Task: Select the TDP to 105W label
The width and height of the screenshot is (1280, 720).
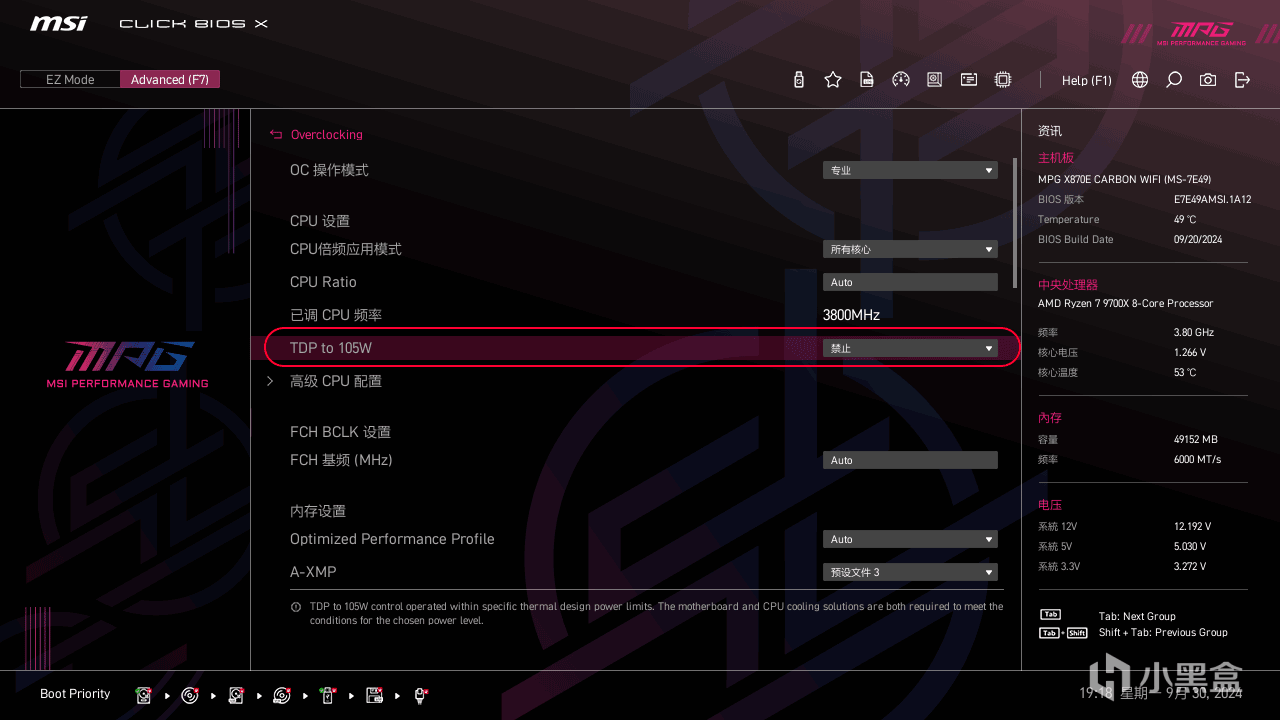Action: (331, 348)
